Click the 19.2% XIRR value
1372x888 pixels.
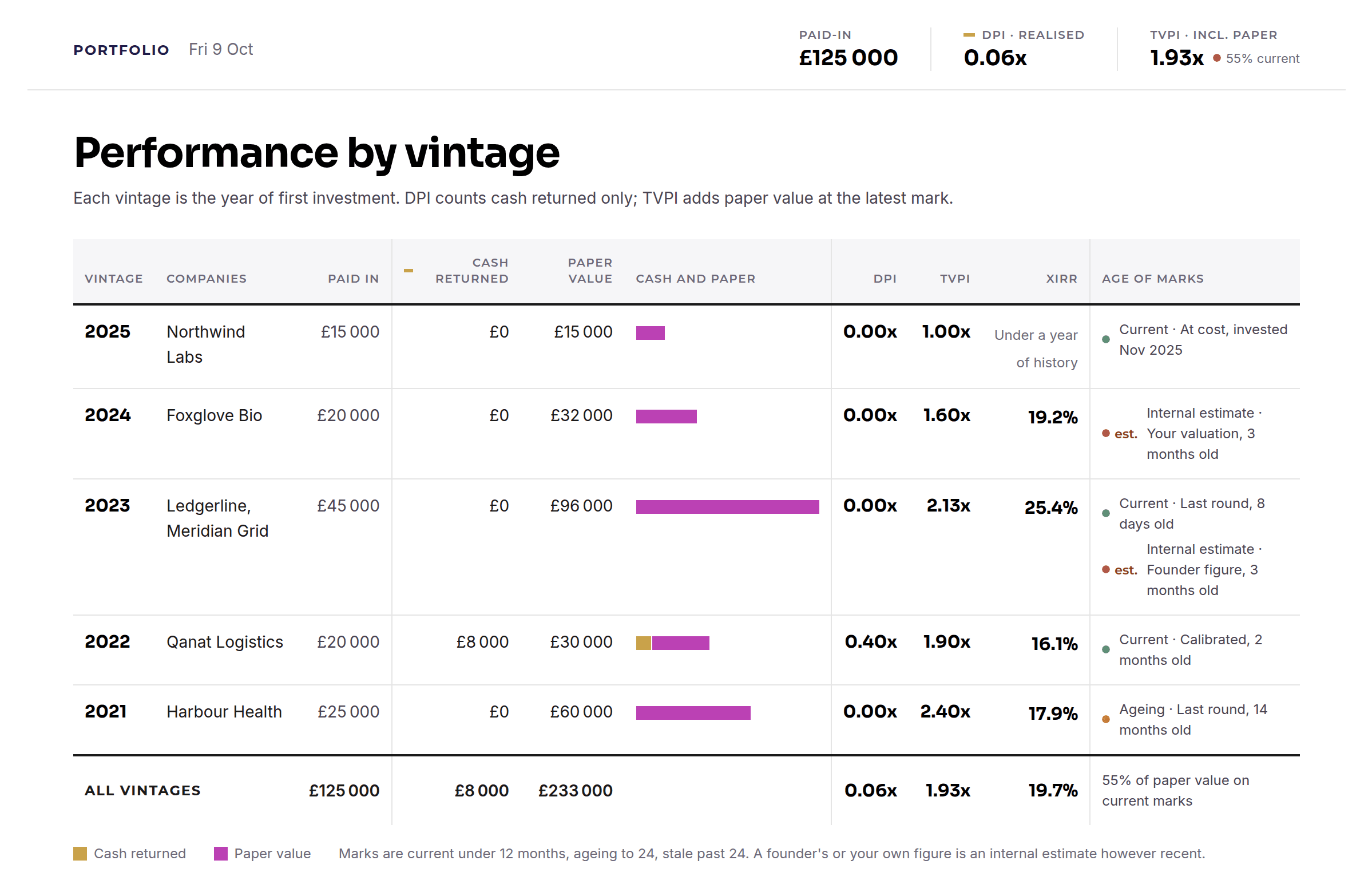click(x=1052, y=417)
